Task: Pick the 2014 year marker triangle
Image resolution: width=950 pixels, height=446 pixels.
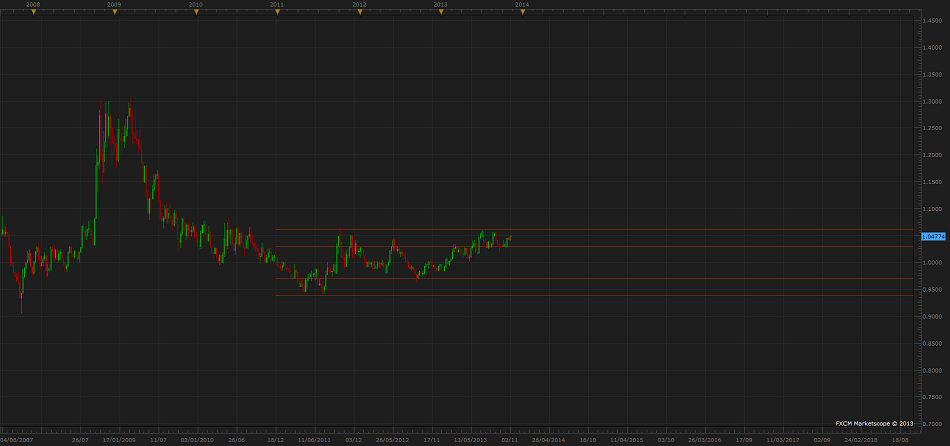Action: pos(521,12)
